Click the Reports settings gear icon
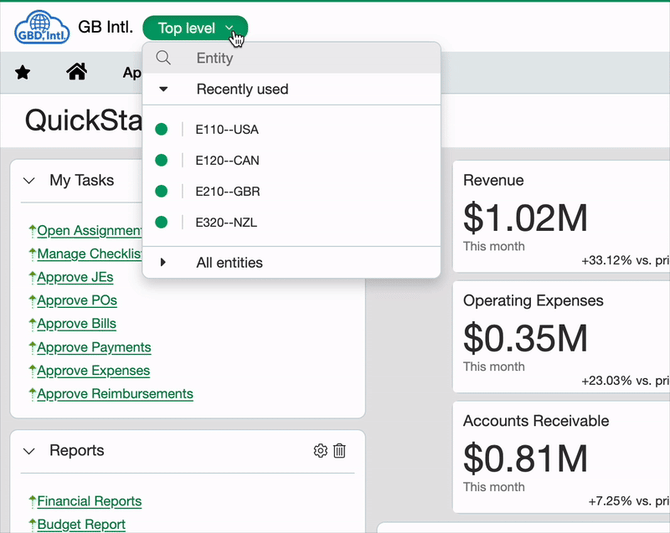 (x=320, y=451)
